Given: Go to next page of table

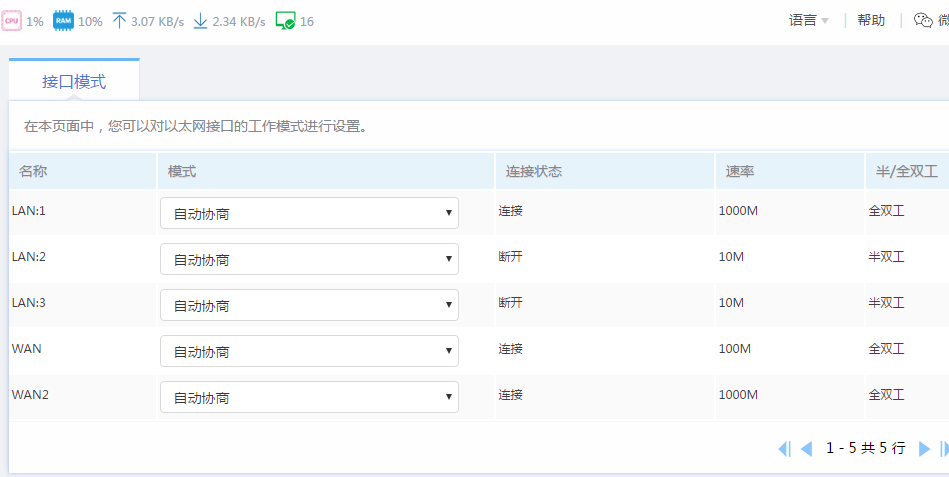Looking at the screenshot, I should (x=924, y=449).
